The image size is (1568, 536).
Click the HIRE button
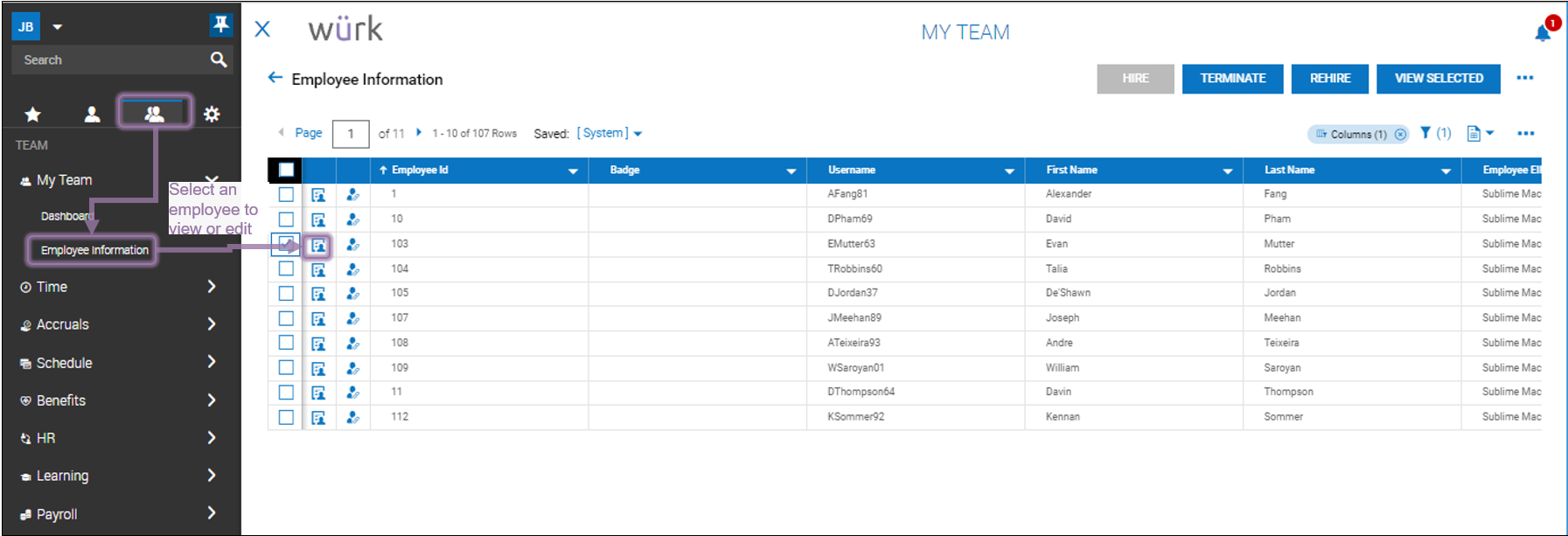point(1135,79)
